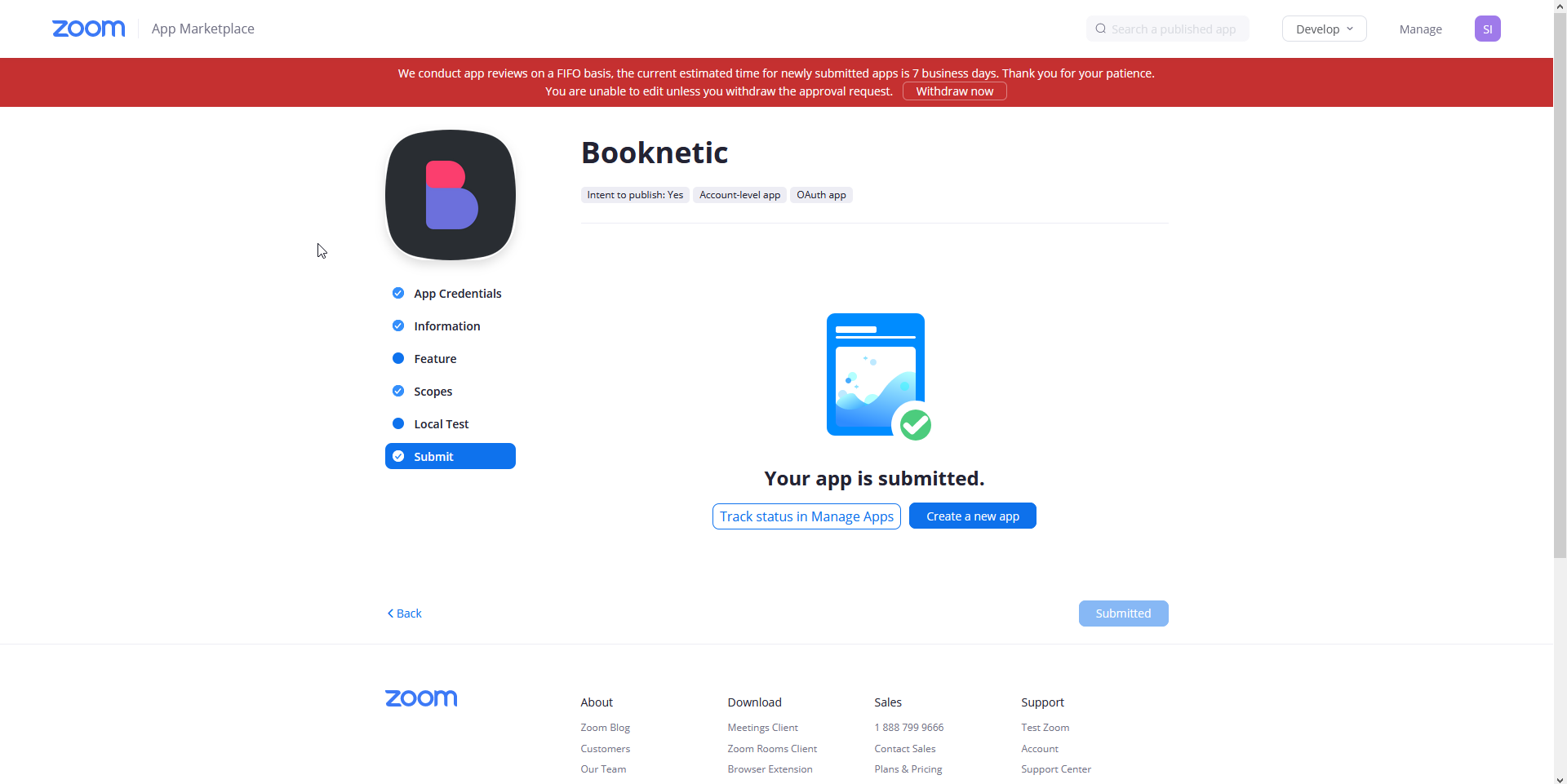Click Track status in Manage Apps

pyautogui.click(x=806, y=516)
